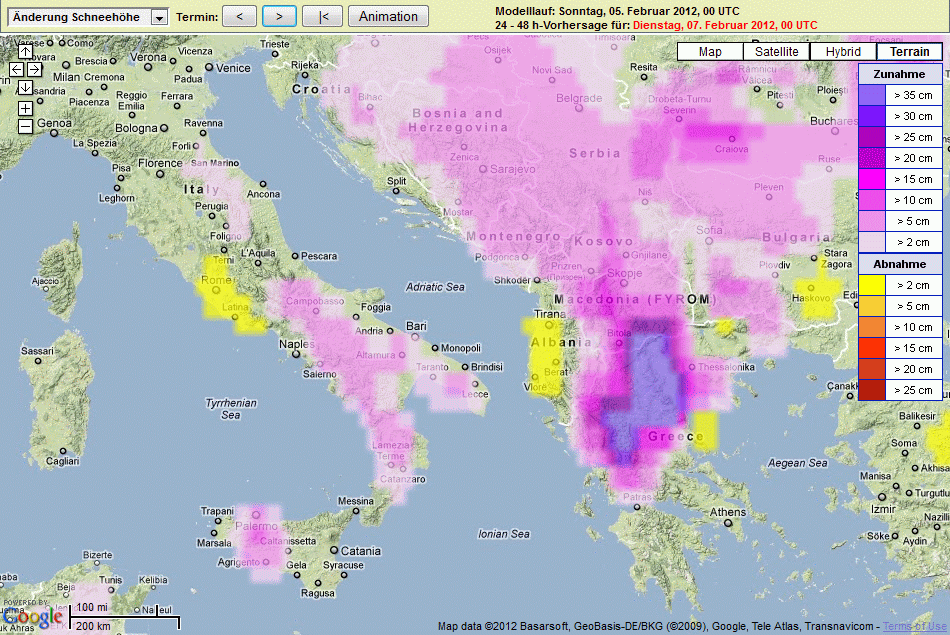The height and width of the screenshot is (635, 950).
Task: Jump to first Termin with |< button
Action: tap(322, 16)
